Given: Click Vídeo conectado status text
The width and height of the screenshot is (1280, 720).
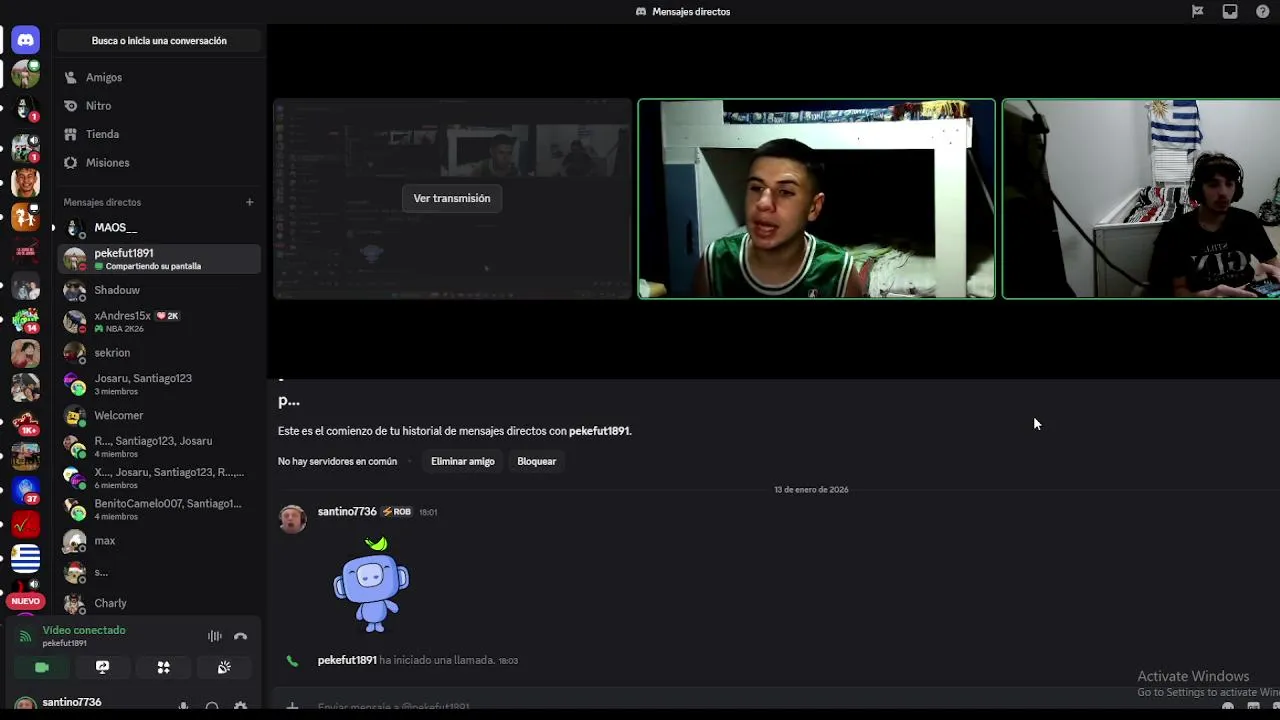Looking at the screenshot, I should coord(84,630).
